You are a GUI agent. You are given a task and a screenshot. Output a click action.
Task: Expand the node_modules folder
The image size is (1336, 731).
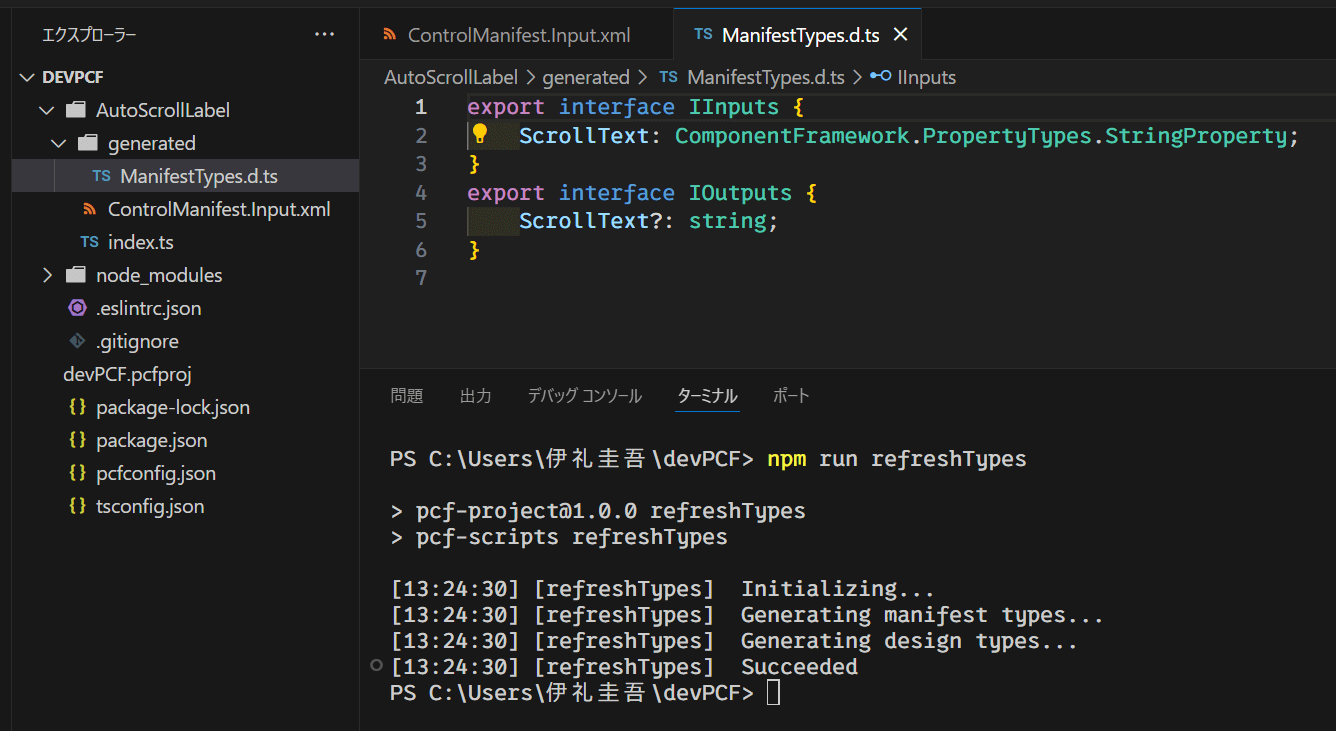tap(46, 275)
